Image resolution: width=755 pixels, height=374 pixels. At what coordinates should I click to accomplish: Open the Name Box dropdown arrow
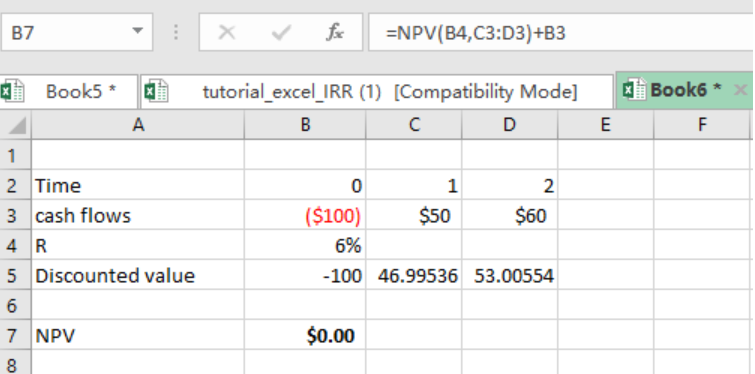click(x=138, y=31)
